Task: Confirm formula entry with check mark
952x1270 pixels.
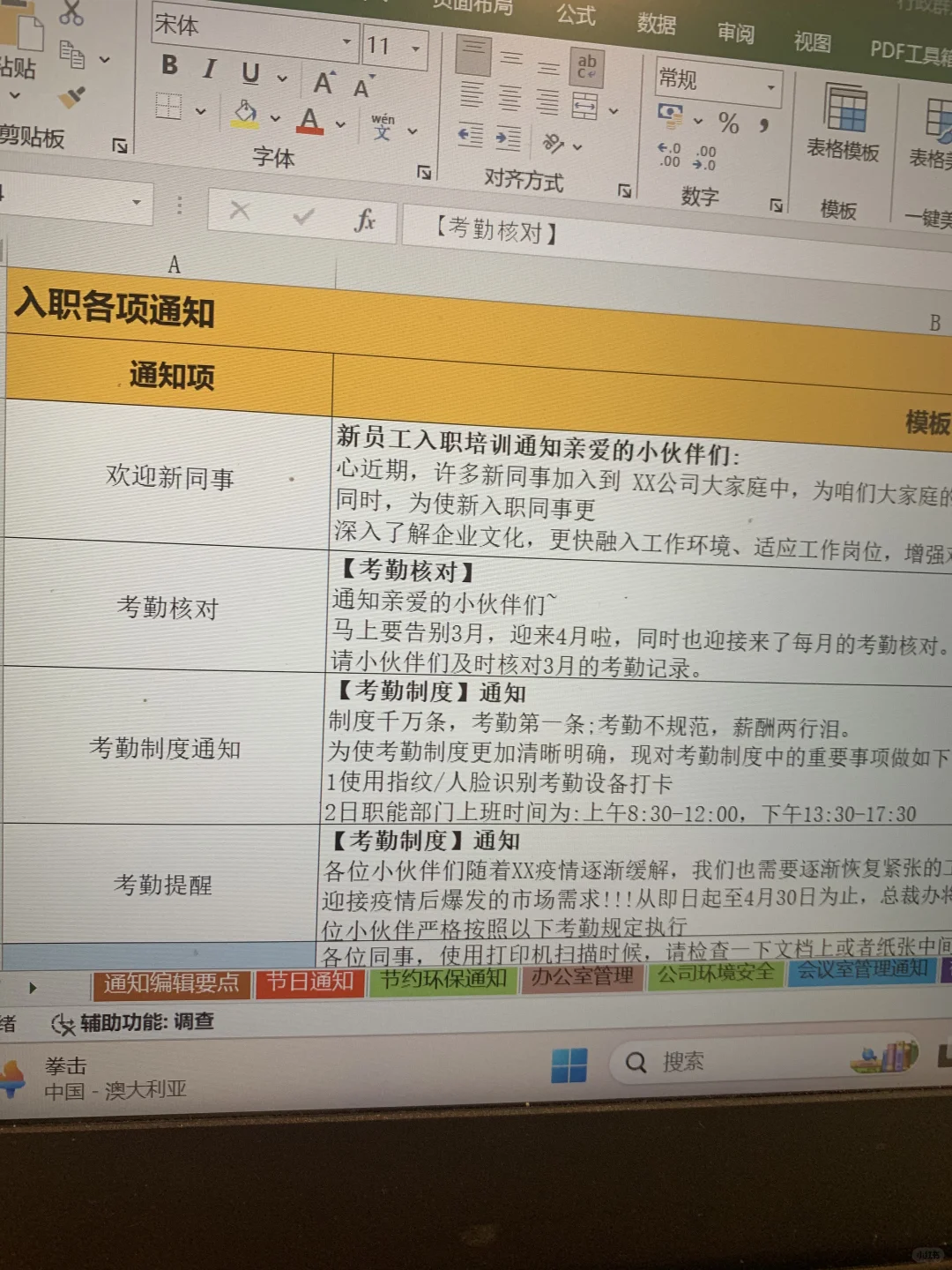Action: [x=303, y=215]
